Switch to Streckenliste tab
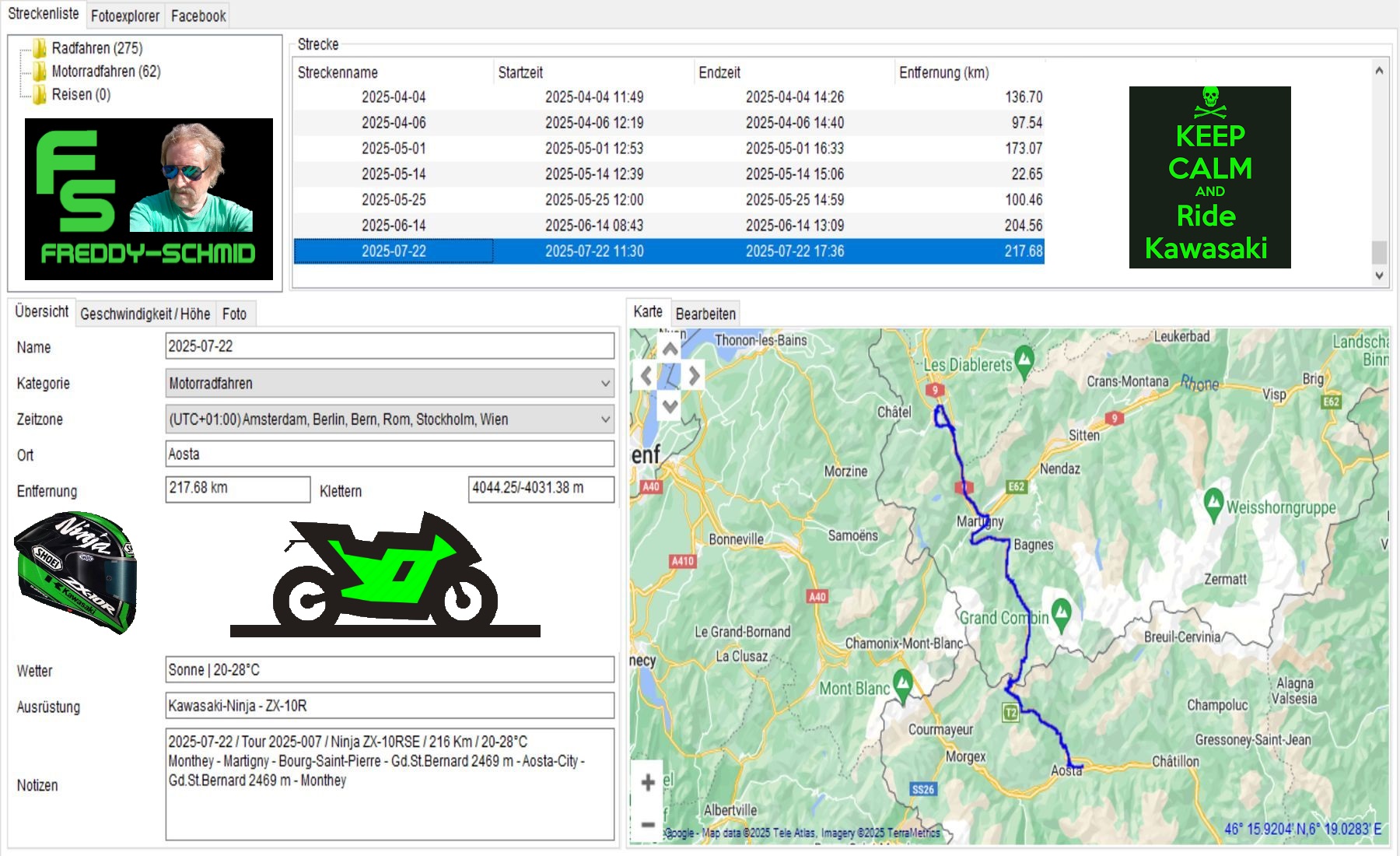 pos(44,14)
